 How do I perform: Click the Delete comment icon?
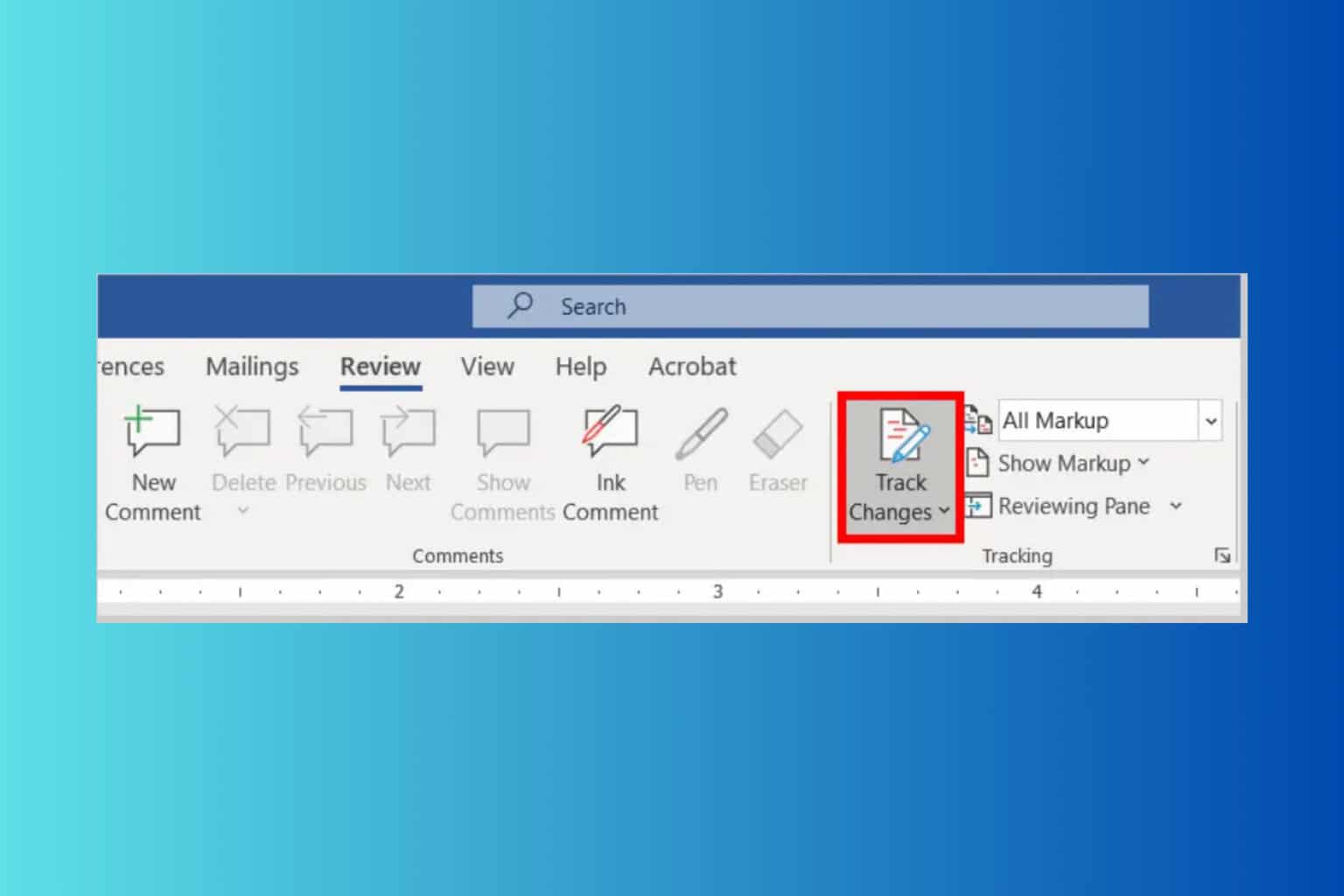click(x=242, y=433)
